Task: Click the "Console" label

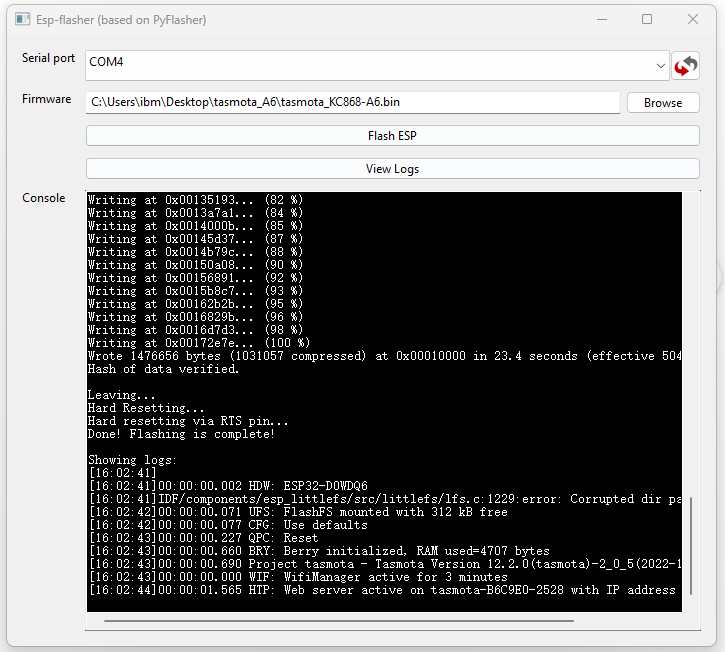Action: 43,198
